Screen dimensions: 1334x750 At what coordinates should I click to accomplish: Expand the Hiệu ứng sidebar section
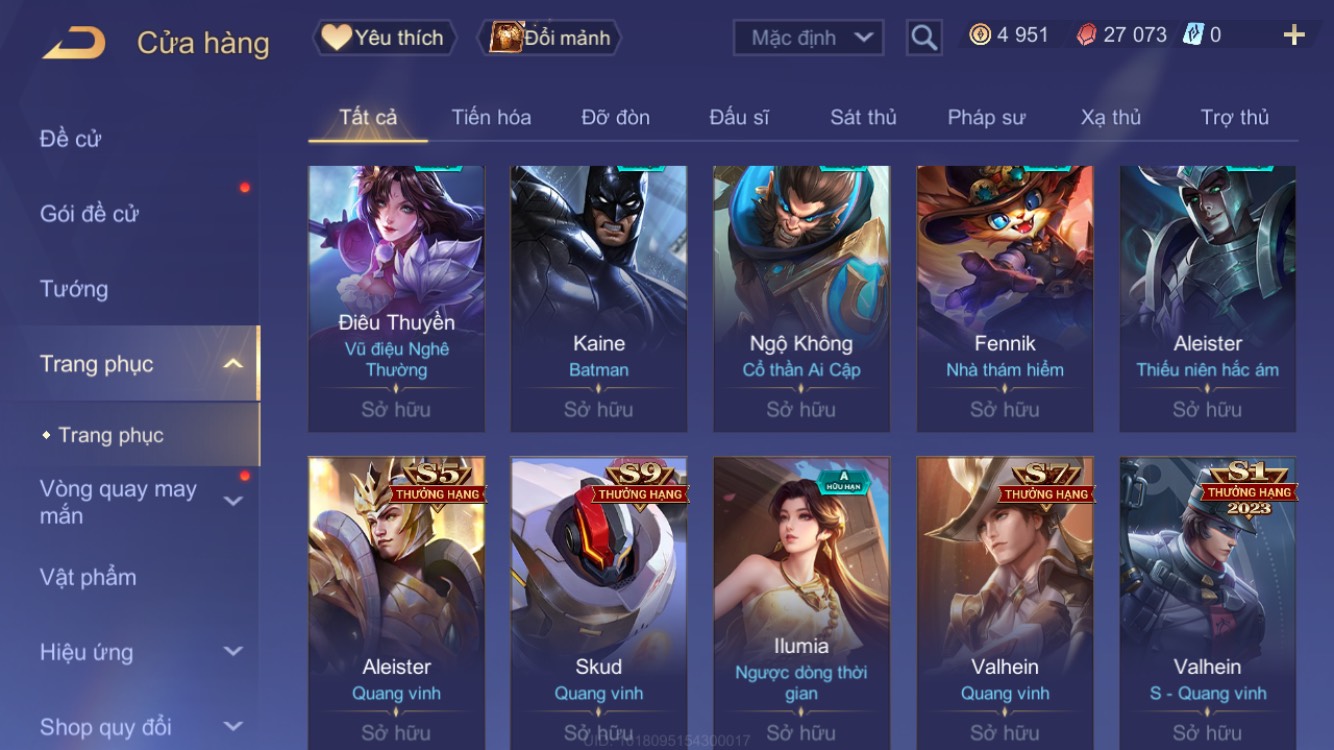click(x=233, y=652)
